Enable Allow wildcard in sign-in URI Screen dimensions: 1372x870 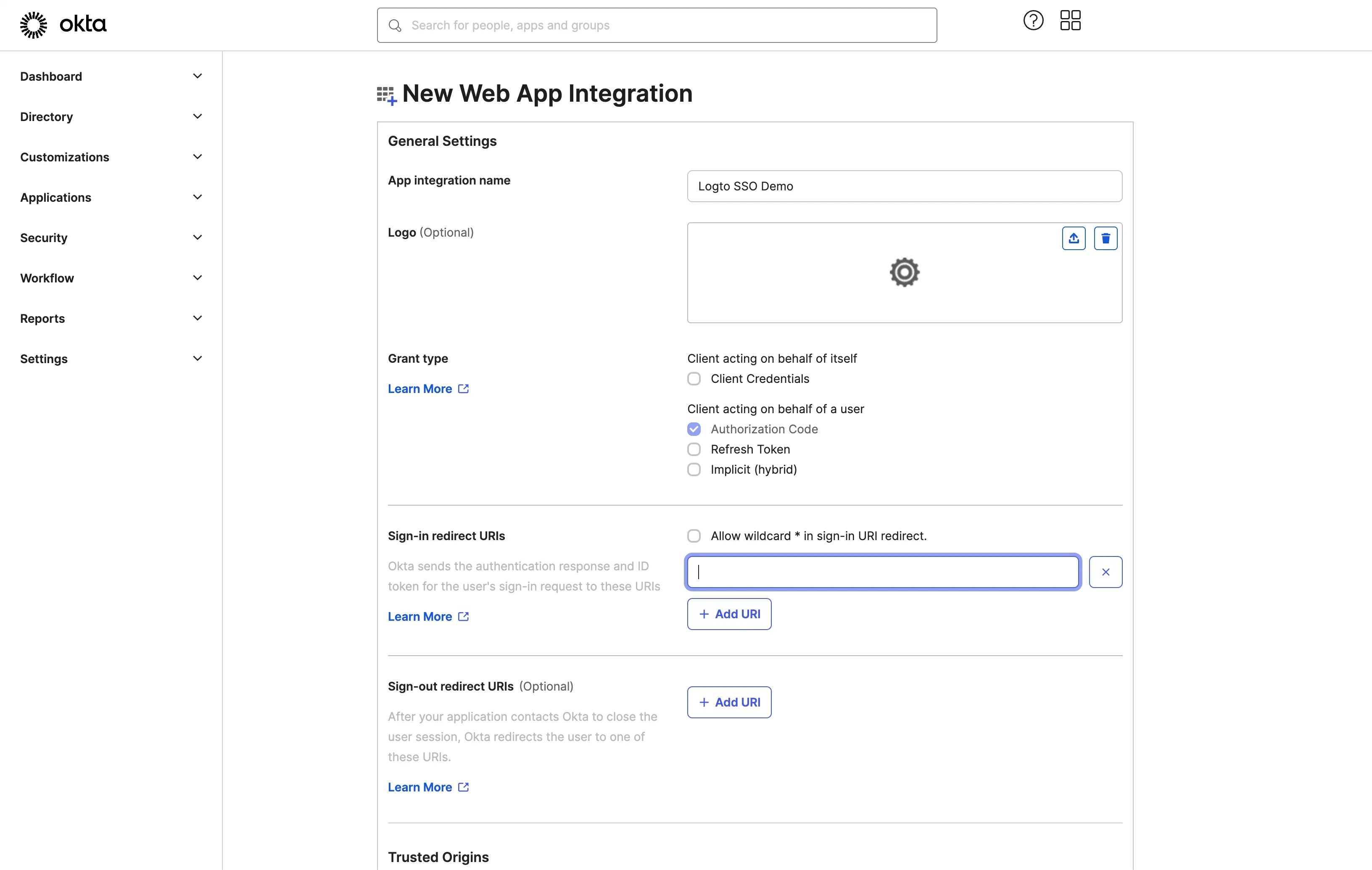click(x=694, y=535)
